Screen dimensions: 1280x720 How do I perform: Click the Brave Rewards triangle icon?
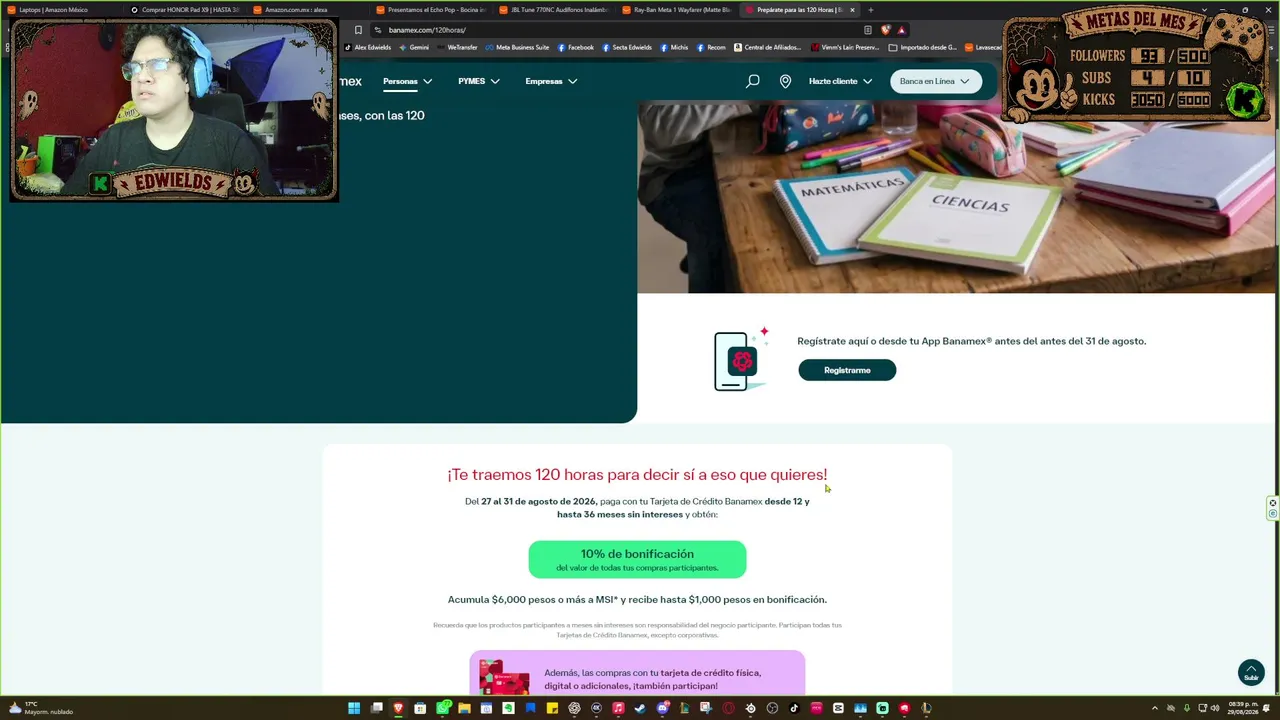point(901,30)
